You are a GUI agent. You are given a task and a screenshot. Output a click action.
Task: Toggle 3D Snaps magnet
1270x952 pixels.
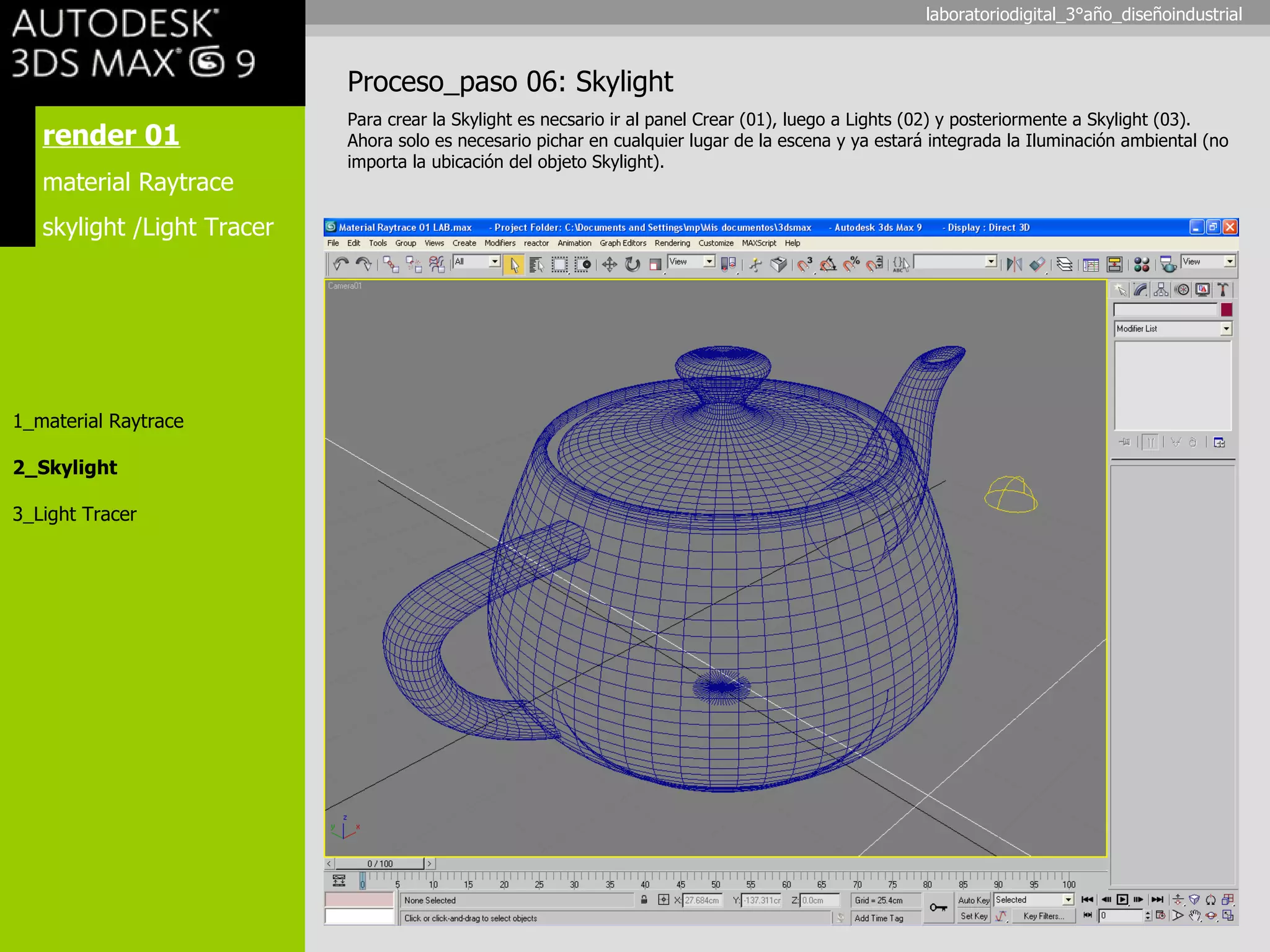click(x=805, y=265)
